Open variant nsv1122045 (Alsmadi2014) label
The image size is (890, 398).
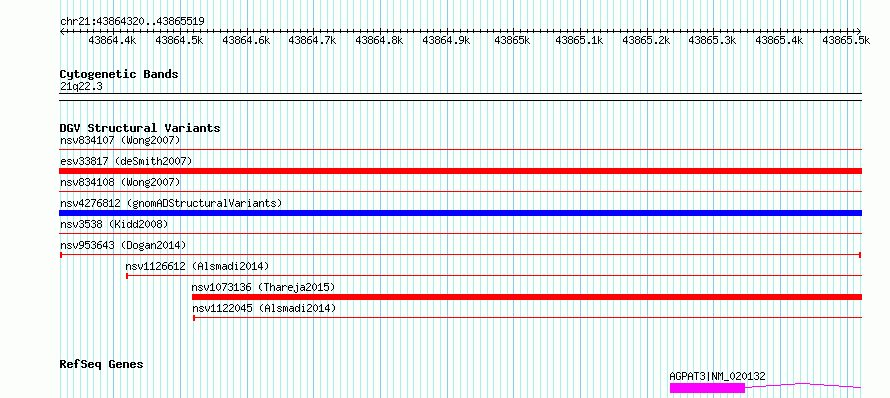tap(264, 308)
